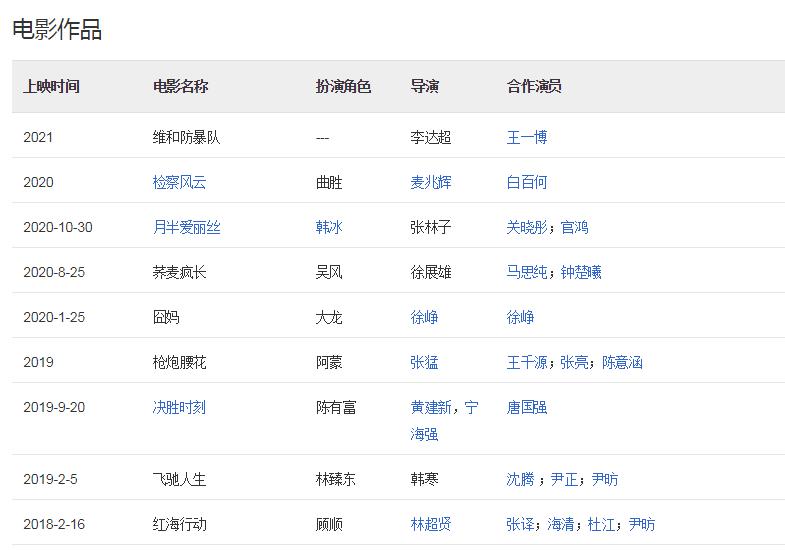Viewport: 785px width, 550px height.
Task: Click director link 张猛
Action: pos(424,362)
